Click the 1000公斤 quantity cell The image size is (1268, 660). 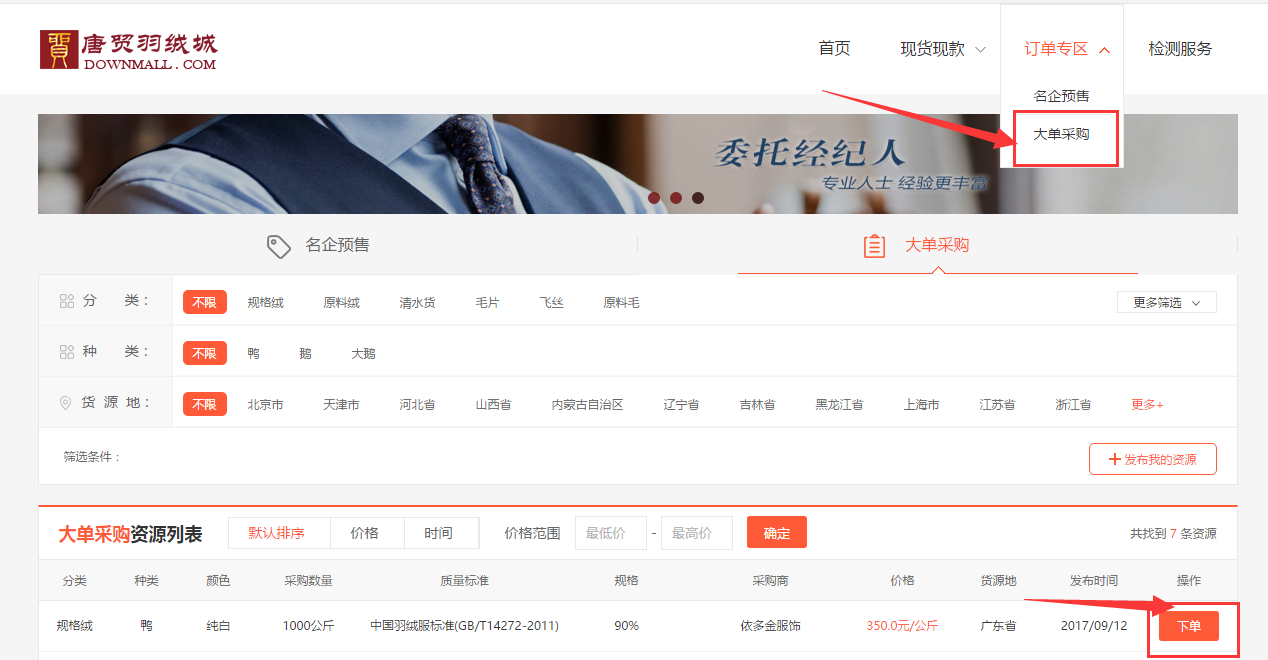click(309, 626)
